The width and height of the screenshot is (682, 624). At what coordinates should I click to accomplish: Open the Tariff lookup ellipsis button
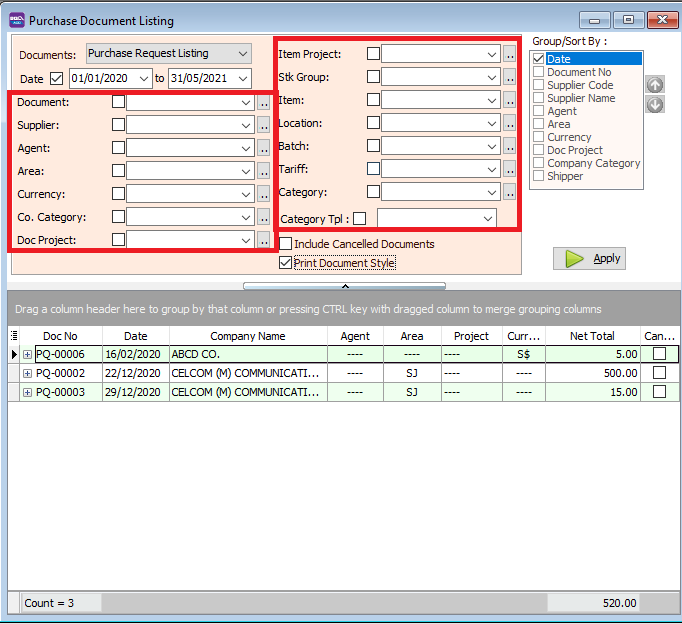509,169
